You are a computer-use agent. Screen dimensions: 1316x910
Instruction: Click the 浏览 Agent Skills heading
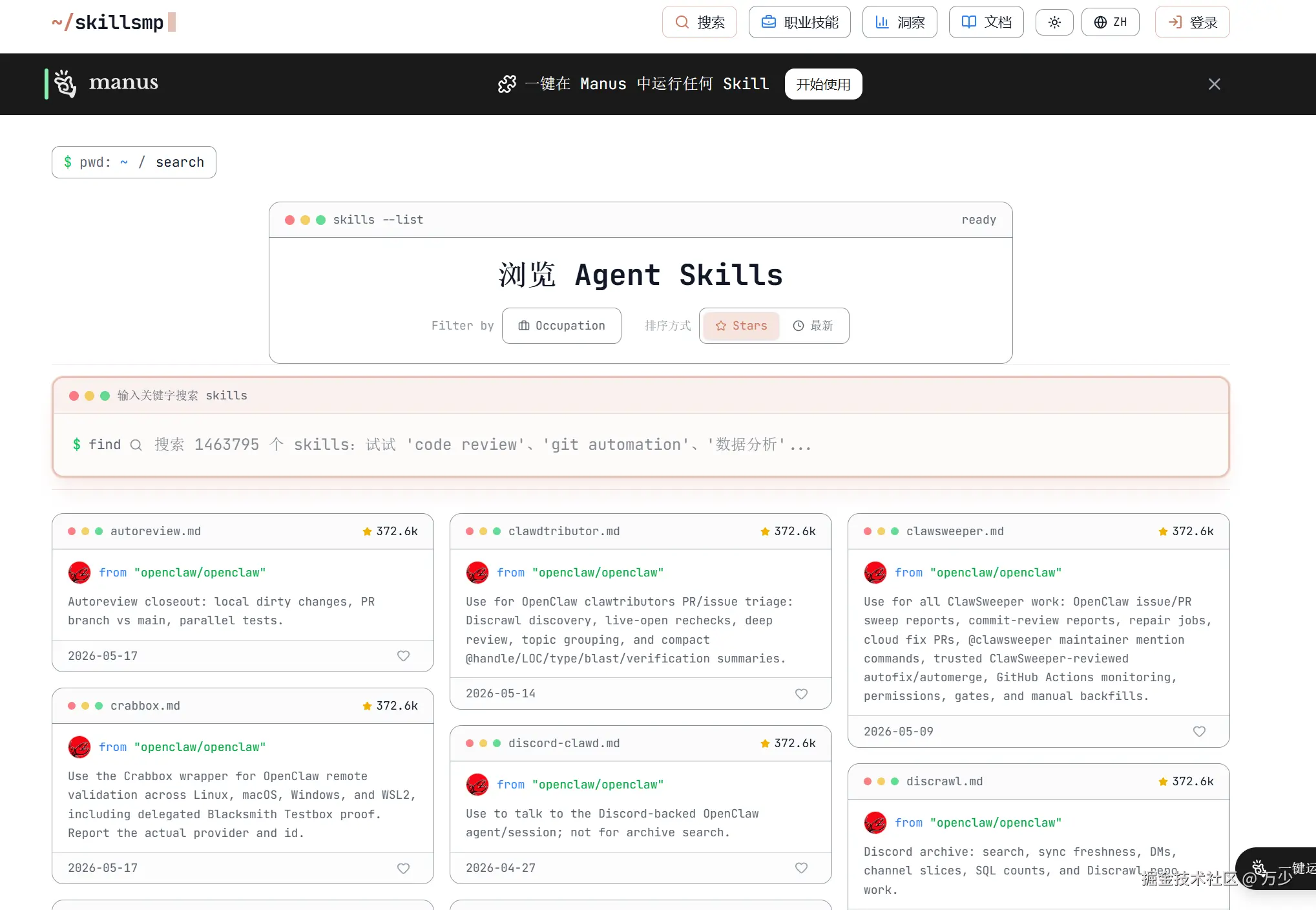(x=641, y=275)
